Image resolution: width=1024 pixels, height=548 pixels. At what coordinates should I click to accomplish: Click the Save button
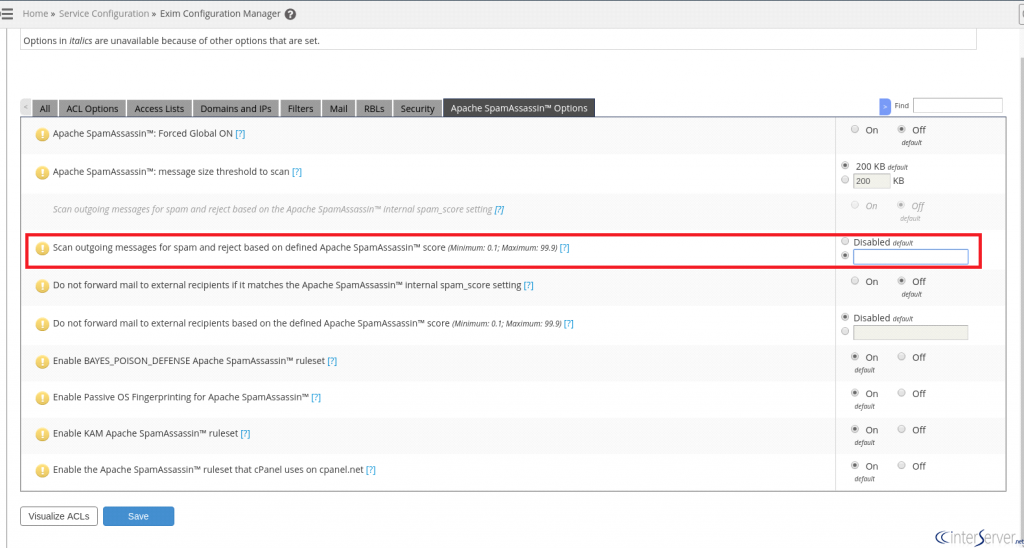point(138,516)
